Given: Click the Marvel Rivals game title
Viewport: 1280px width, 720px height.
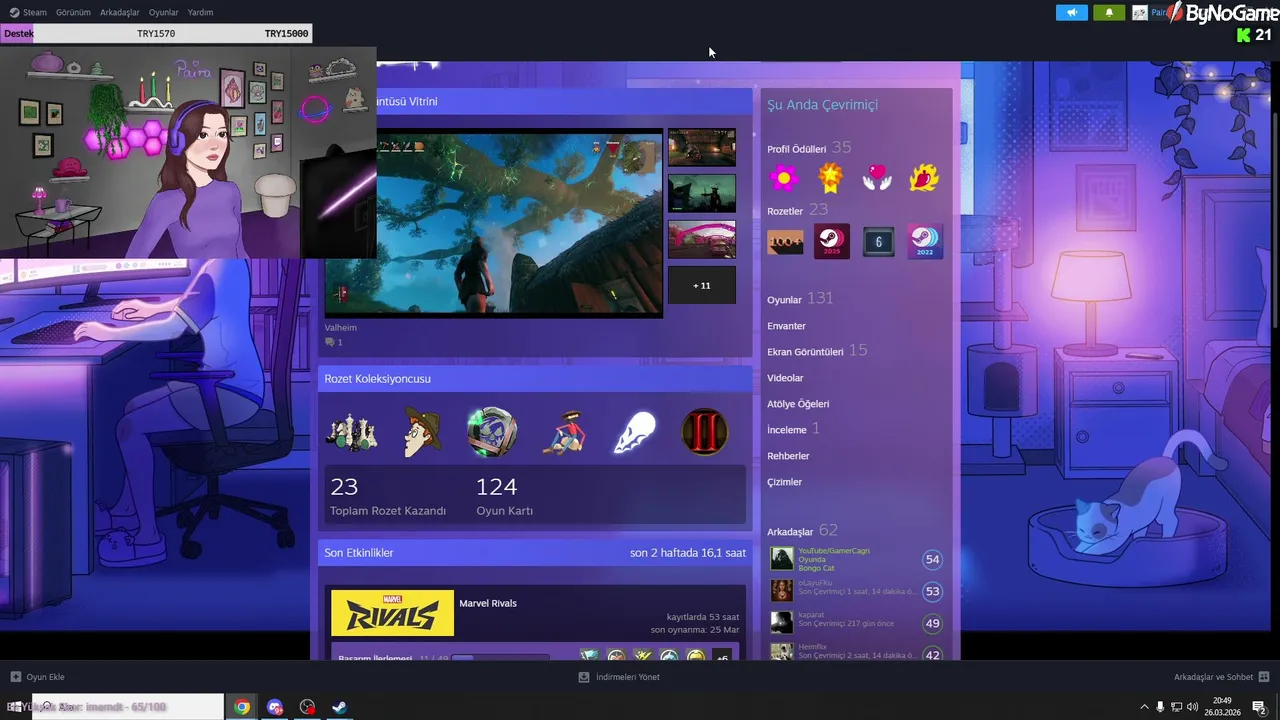Looking at the screenshot, I should (x=488, y=603).
